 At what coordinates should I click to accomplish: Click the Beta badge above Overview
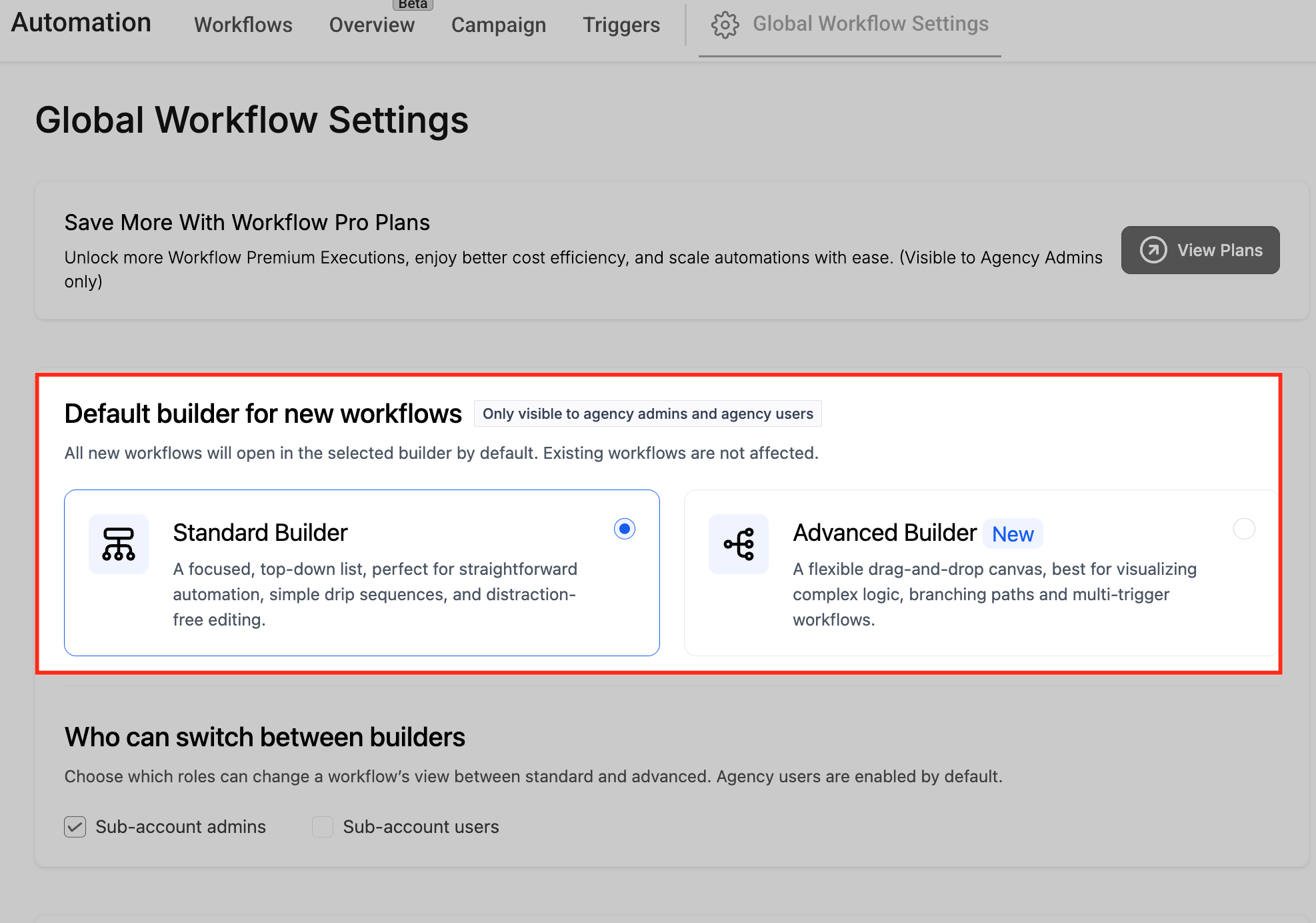(x=413, y=5)
